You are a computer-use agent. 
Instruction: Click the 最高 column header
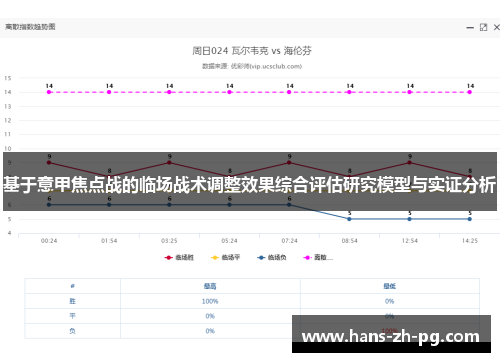coord(210,286)
